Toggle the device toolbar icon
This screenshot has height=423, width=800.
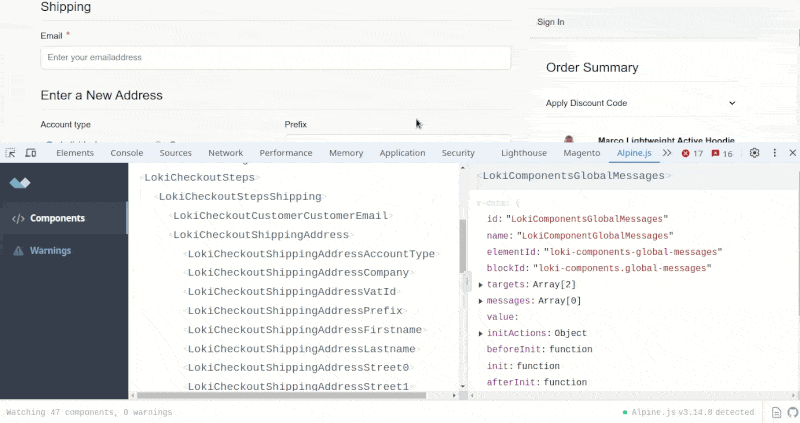coord(31,153)
